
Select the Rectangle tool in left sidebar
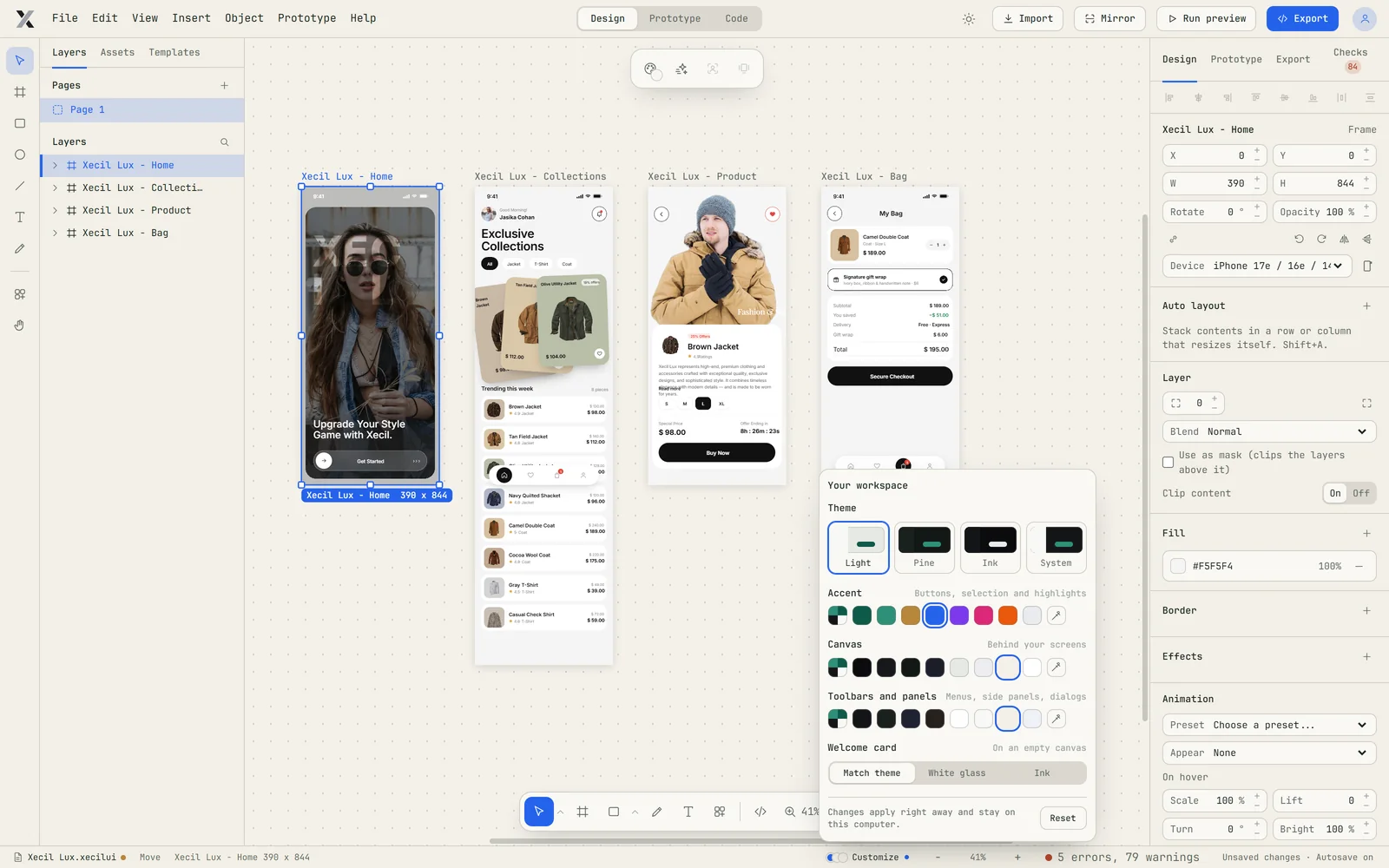click(20, 123)
